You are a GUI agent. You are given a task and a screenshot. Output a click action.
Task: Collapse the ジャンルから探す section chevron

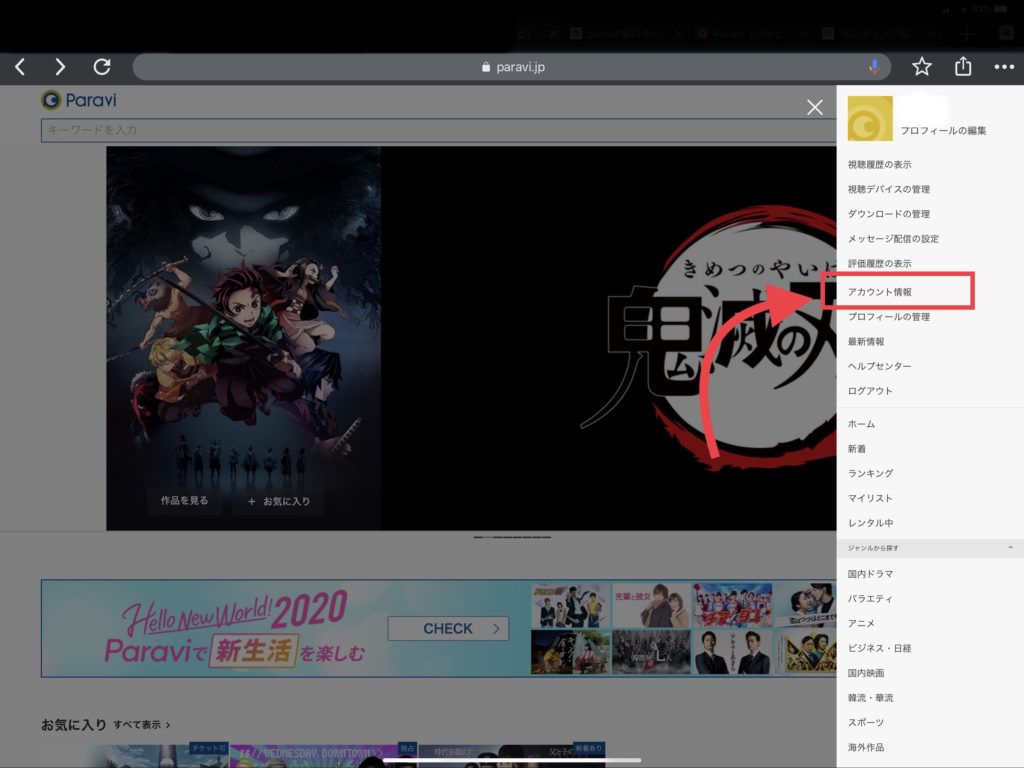click(x=1010, y=548)
